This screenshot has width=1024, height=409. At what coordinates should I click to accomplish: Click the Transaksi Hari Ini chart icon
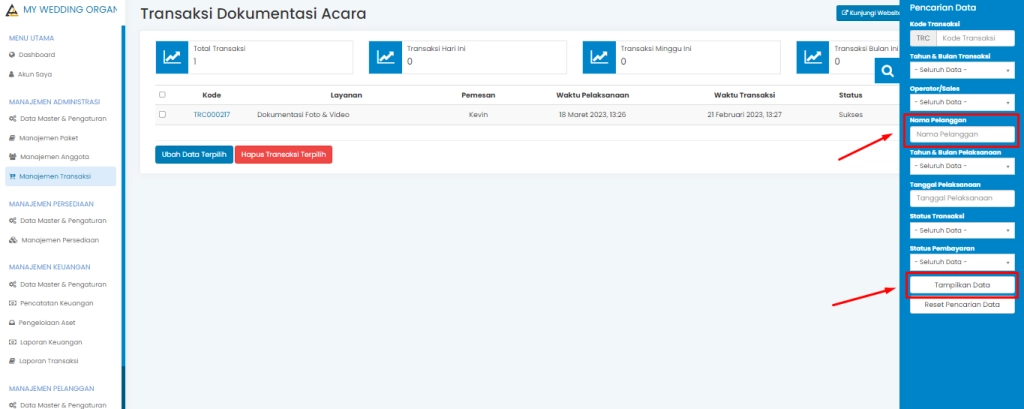point(385,58)
